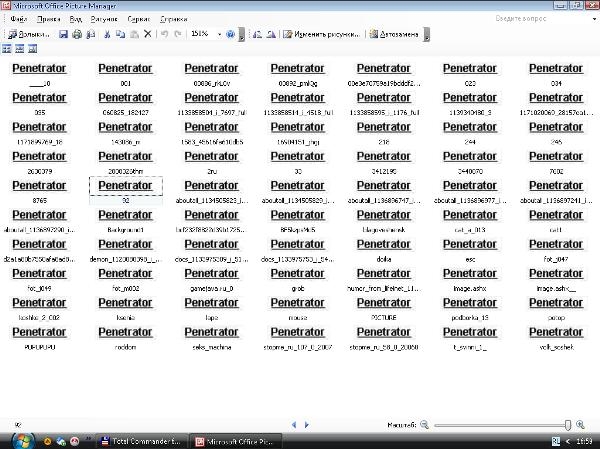
Task: Click Изменить рисунки button
Action: tap(322, 34)
